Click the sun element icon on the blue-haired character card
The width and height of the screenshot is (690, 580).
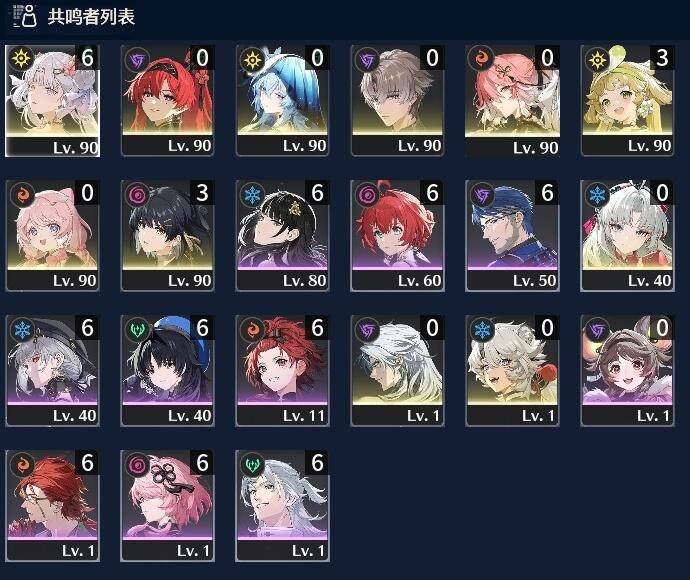252,59
